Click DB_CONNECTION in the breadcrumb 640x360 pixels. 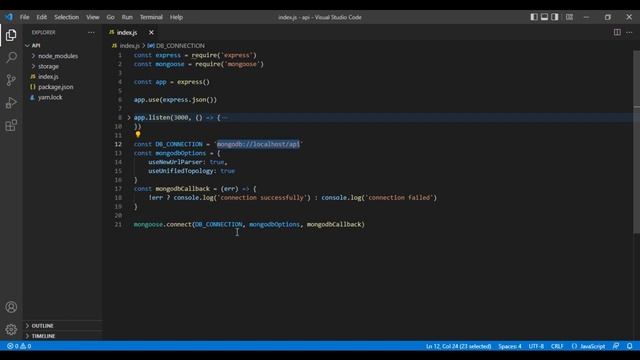180,46
